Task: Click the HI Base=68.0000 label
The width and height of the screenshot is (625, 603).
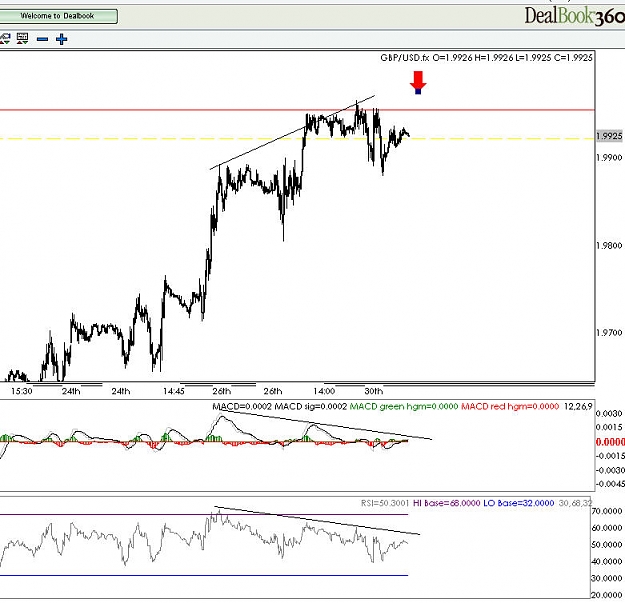Action: 447,503
